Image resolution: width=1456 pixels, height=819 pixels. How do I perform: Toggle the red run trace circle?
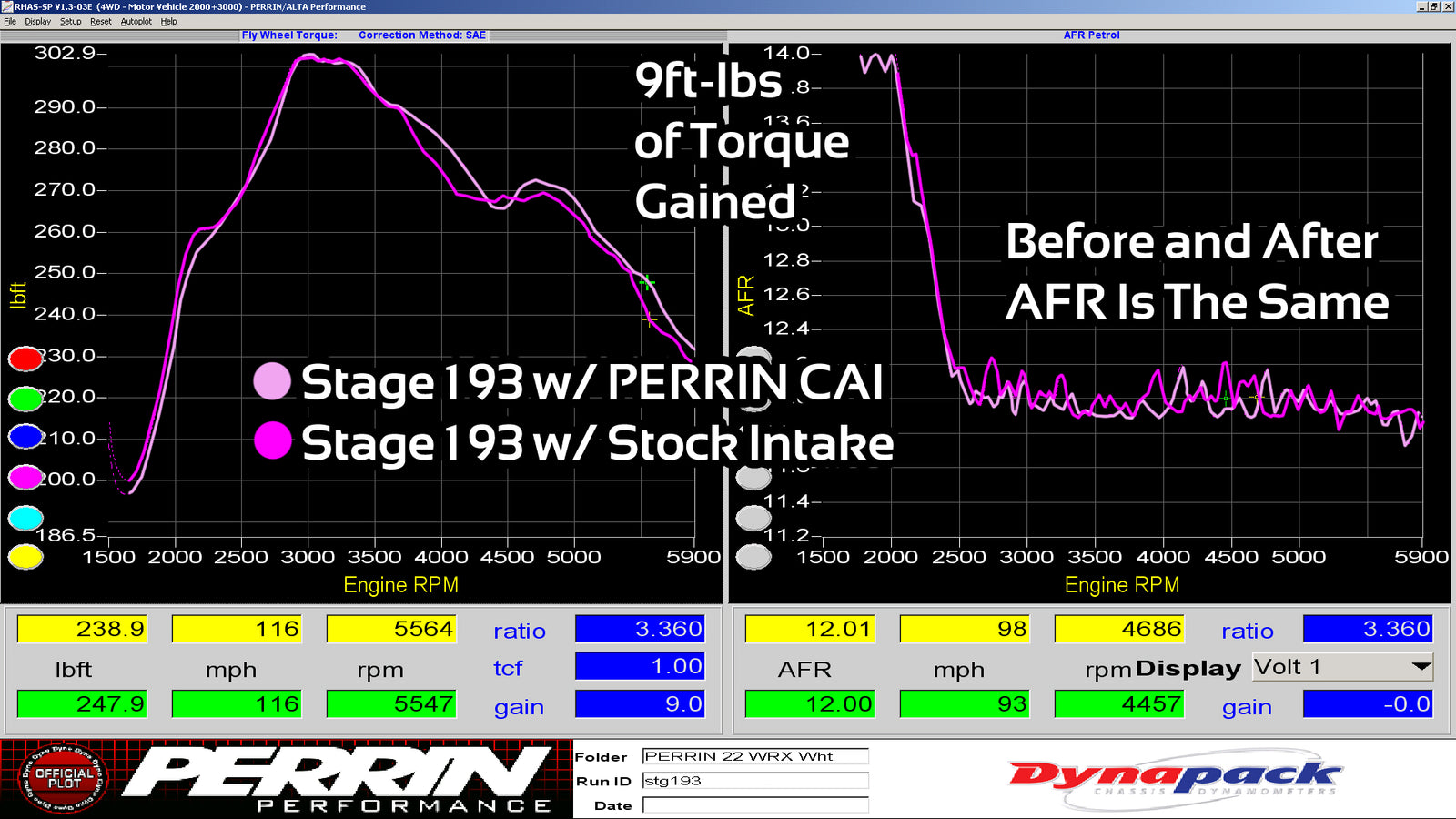click(x=25, y=359)
